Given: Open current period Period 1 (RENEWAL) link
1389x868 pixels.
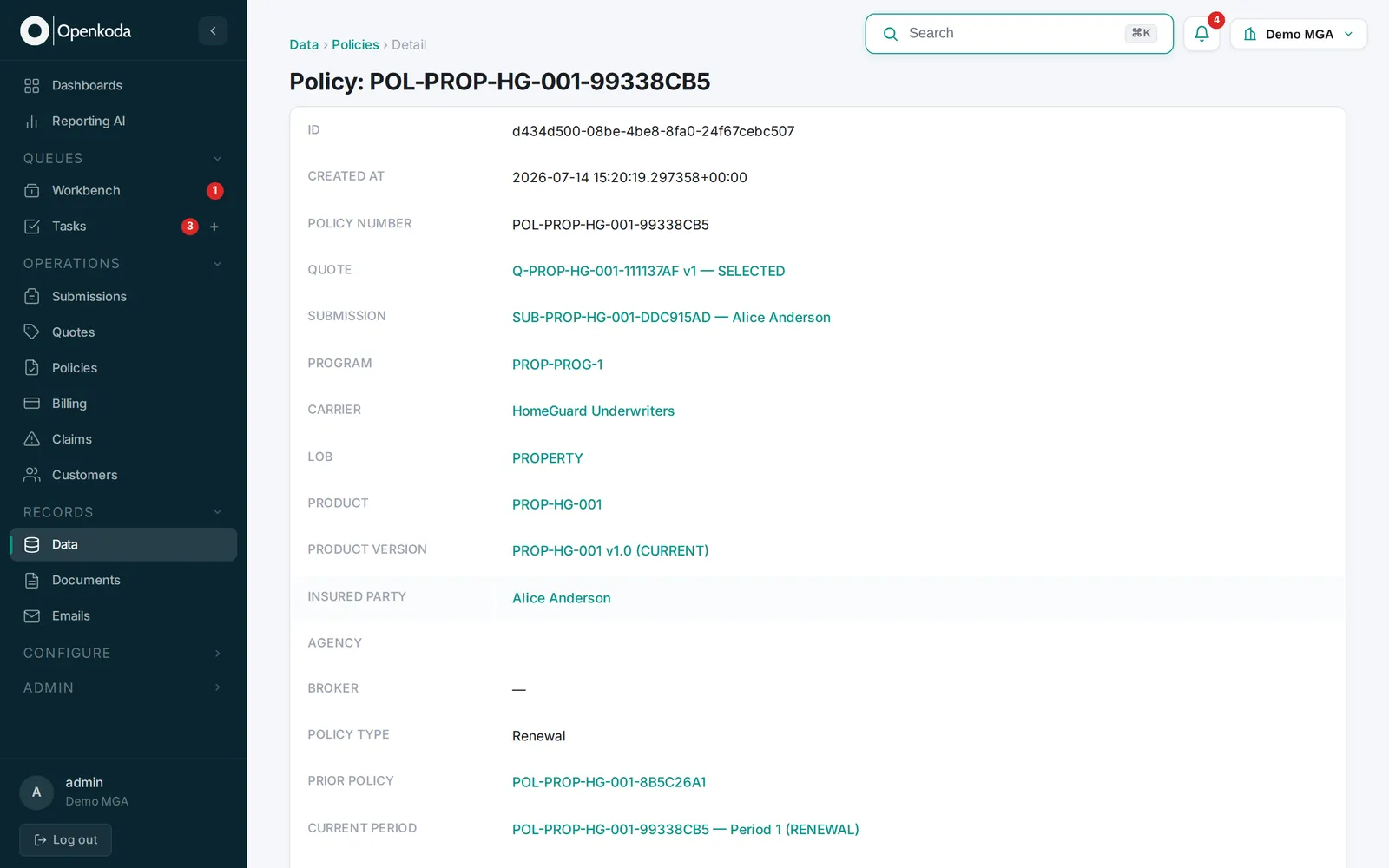Looking at the screenshot, I should click(686, 830).
